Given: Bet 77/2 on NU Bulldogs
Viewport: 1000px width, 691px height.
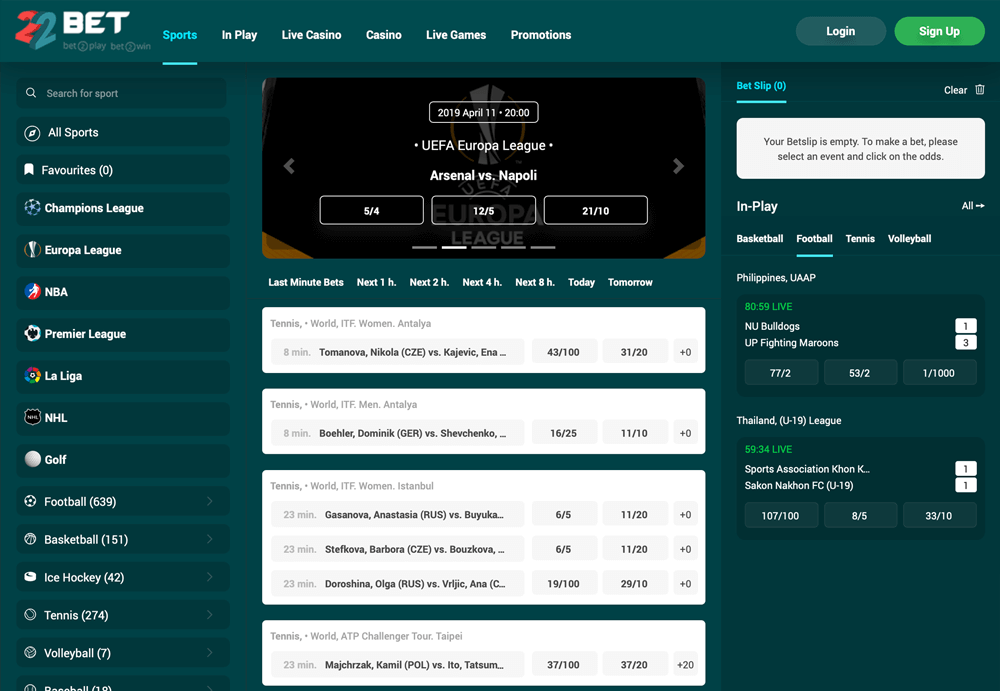Looking at the screenshot, I should pos(780,373).
